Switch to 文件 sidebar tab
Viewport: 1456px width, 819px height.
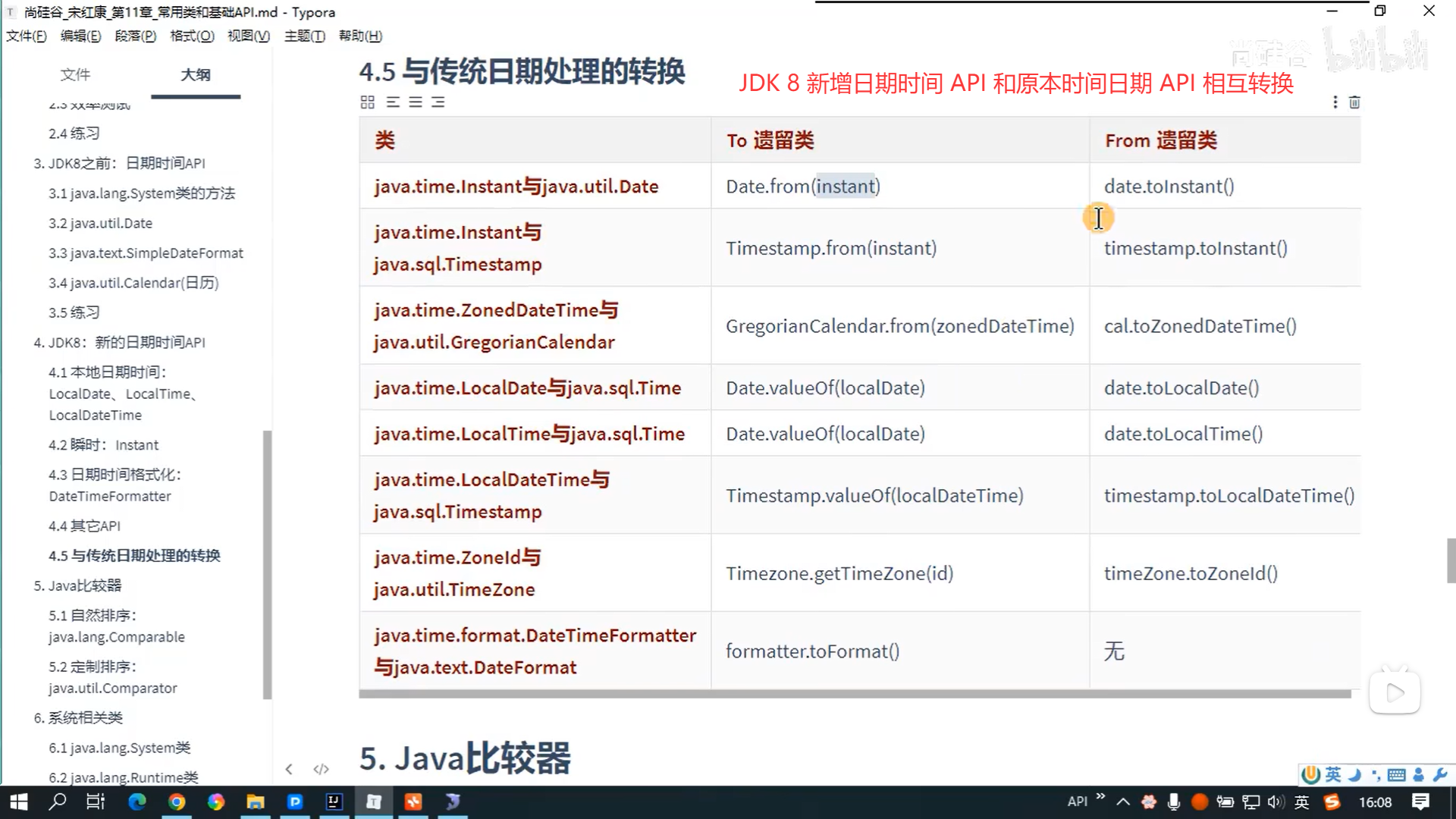tap(75, 74)
